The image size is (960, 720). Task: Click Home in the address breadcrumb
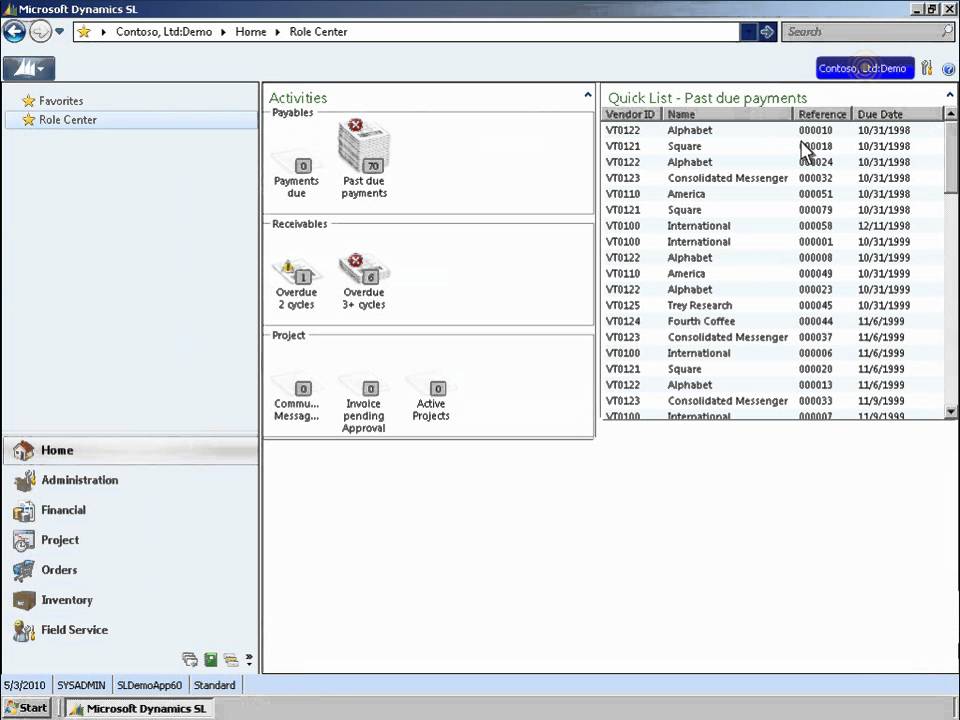pos(251,32)
